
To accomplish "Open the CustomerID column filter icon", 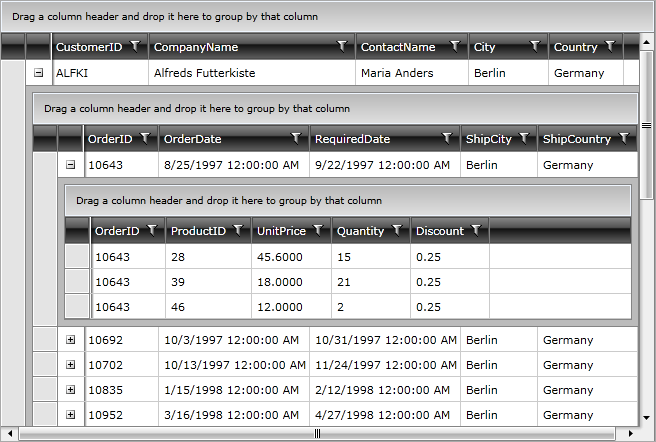I will (137, 46).
